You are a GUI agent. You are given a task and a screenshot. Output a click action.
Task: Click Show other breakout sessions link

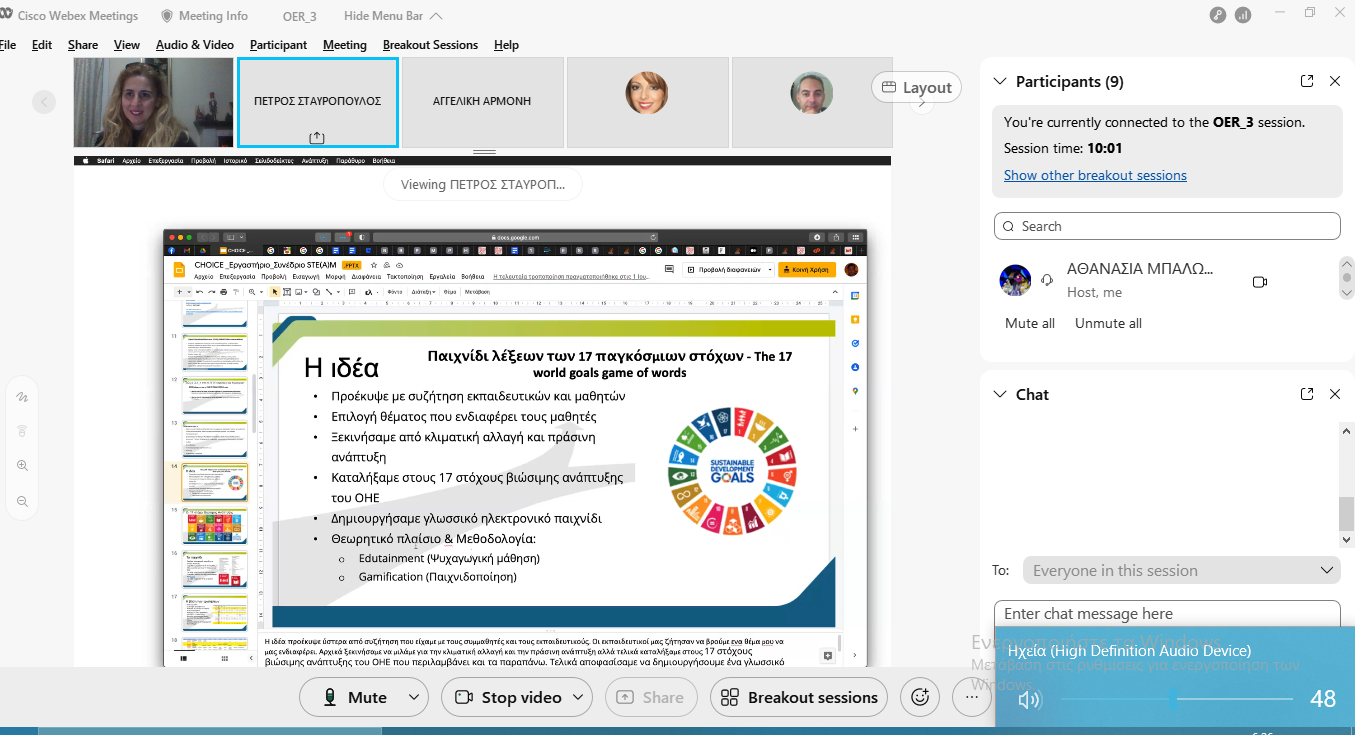[1095, 175]
